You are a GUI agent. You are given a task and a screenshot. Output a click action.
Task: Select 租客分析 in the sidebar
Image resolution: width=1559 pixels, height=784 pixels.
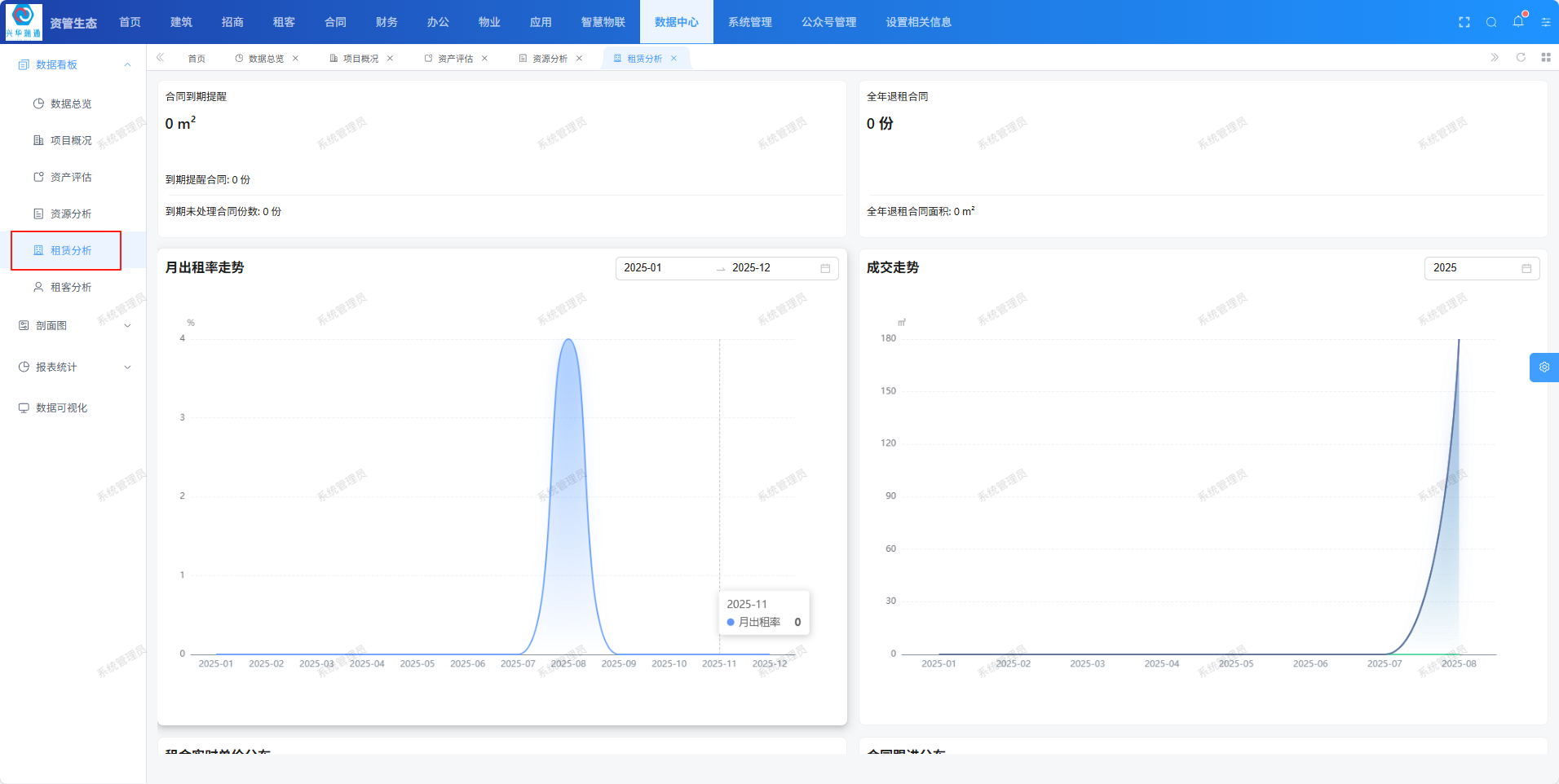pyautogui.click(x=71, y=287)
